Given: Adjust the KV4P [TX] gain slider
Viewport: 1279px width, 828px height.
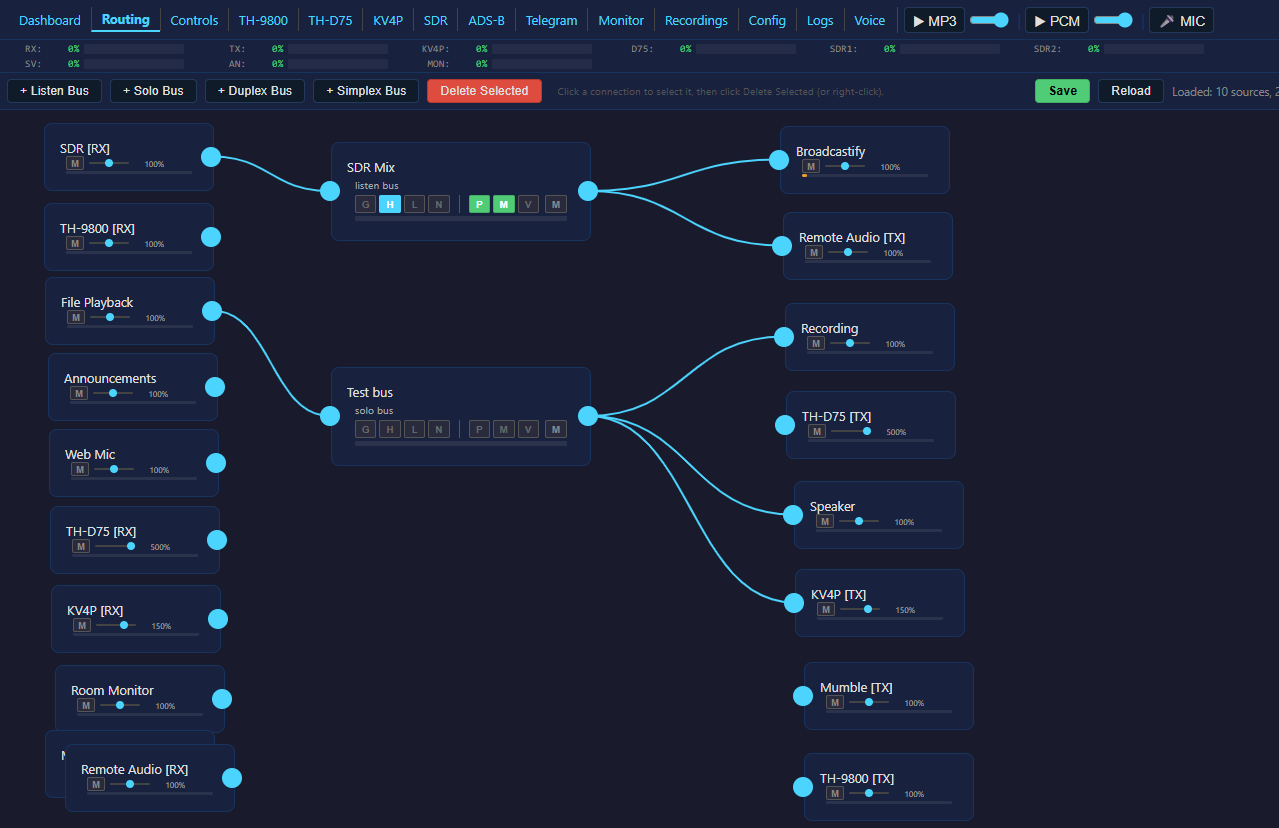Looking at the screenshot, I should [x=860, y=609].
